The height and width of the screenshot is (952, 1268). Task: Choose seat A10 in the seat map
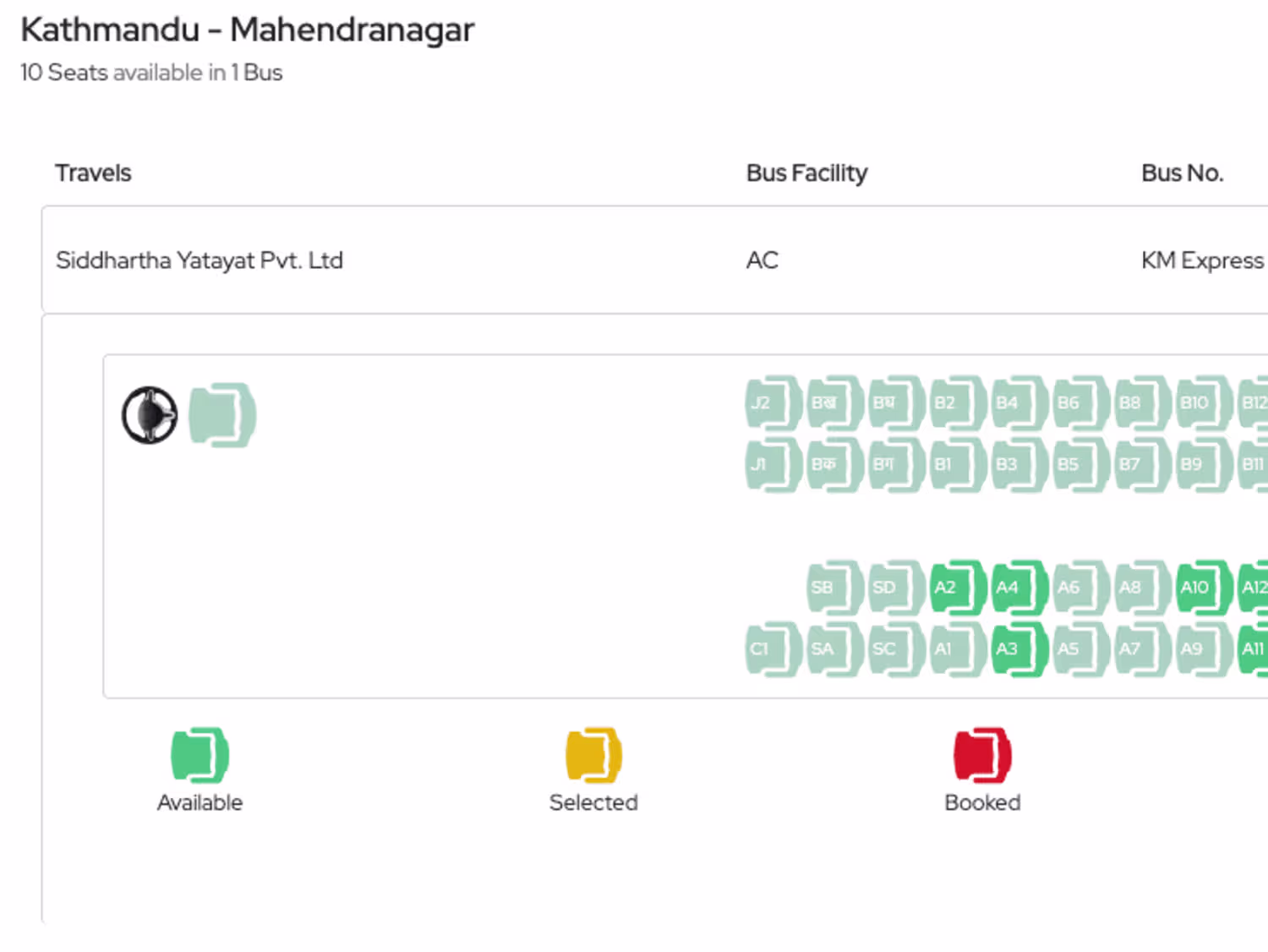[1204, 588]
